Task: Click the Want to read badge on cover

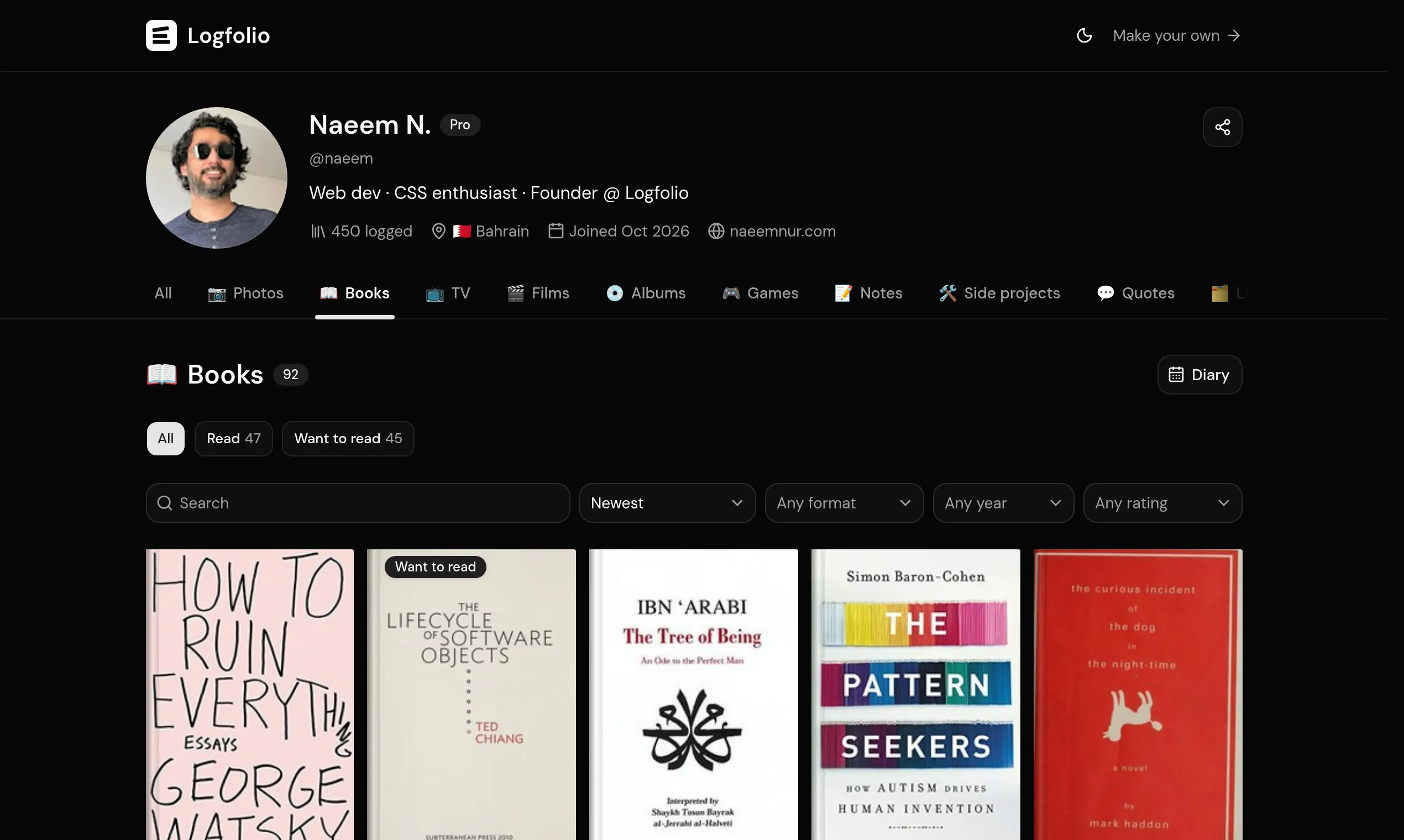Action: point(436,566)
